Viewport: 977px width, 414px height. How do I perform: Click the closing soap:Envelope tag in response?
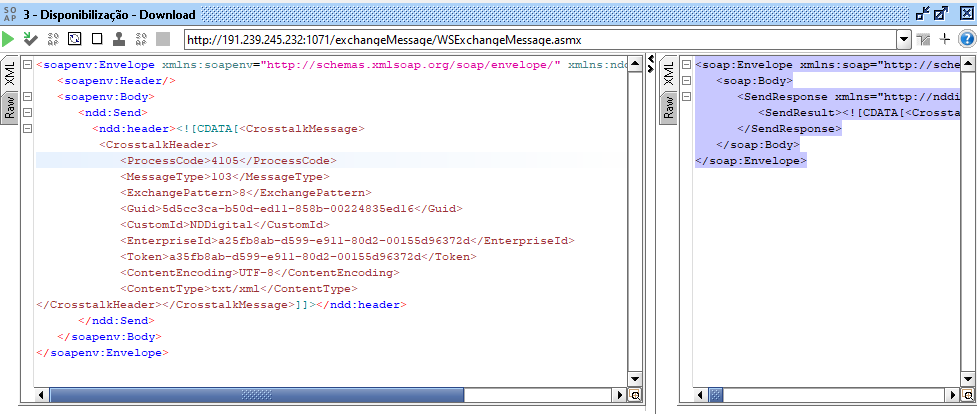tap(751, 161)
